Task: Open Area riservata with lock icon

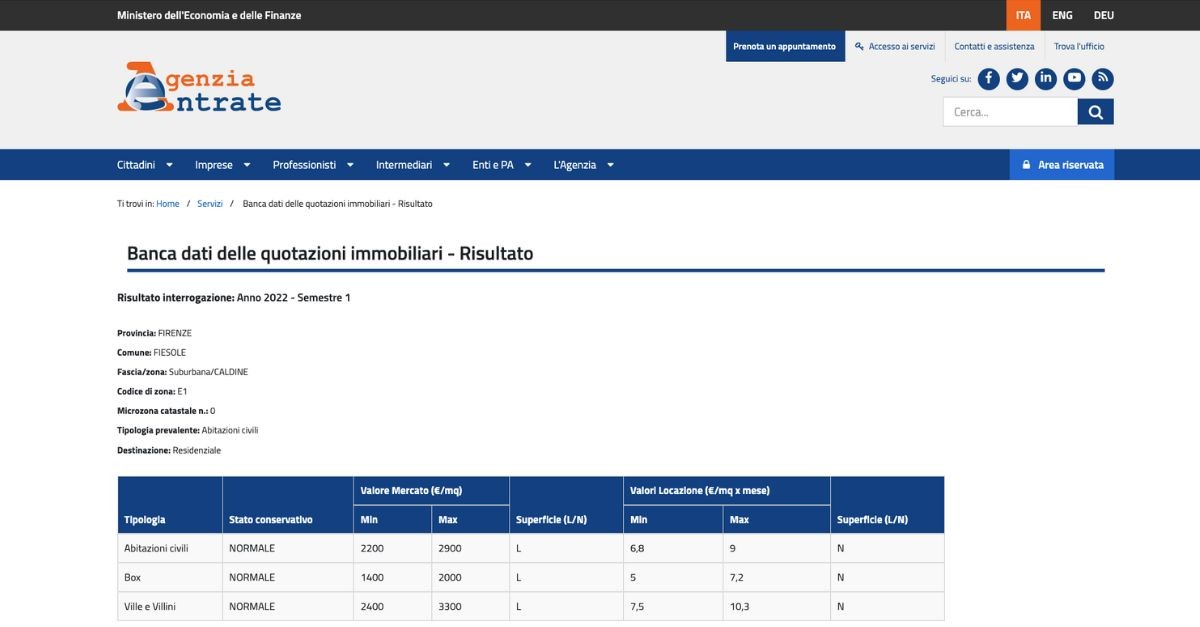Action: point(1061,165)
